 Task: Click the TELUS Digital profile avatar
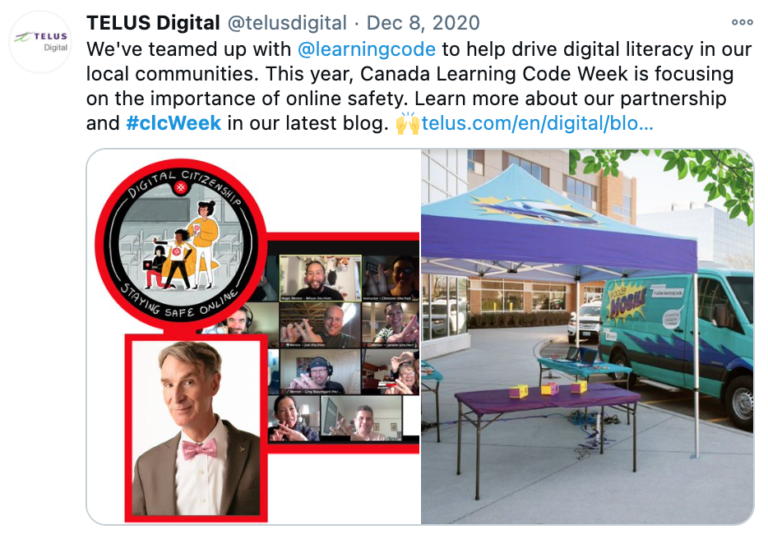[41, 41]
